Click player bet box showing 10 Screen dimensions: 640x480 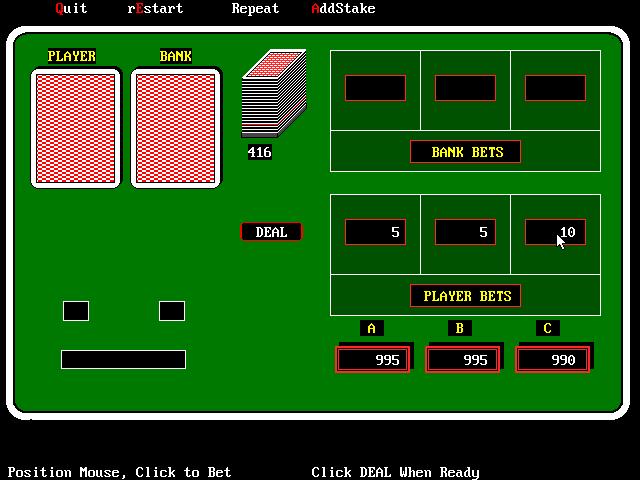pos(555,232)
